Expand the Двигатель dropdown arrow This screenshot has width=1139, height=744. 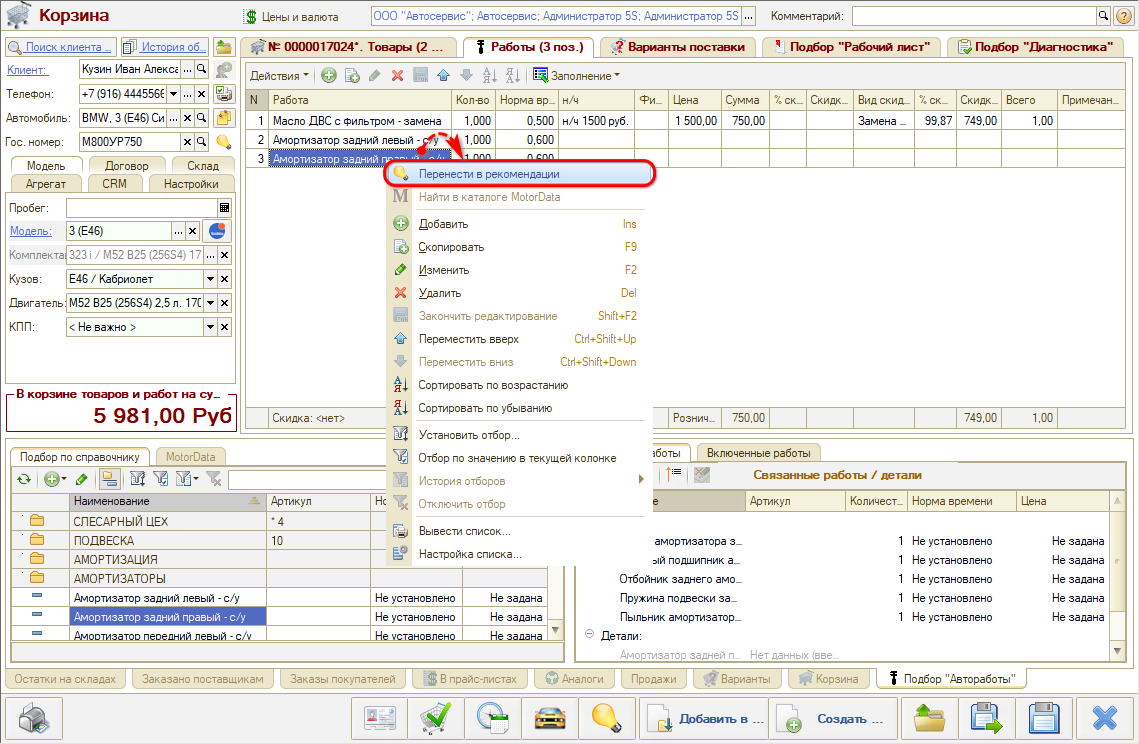point(211,303)
